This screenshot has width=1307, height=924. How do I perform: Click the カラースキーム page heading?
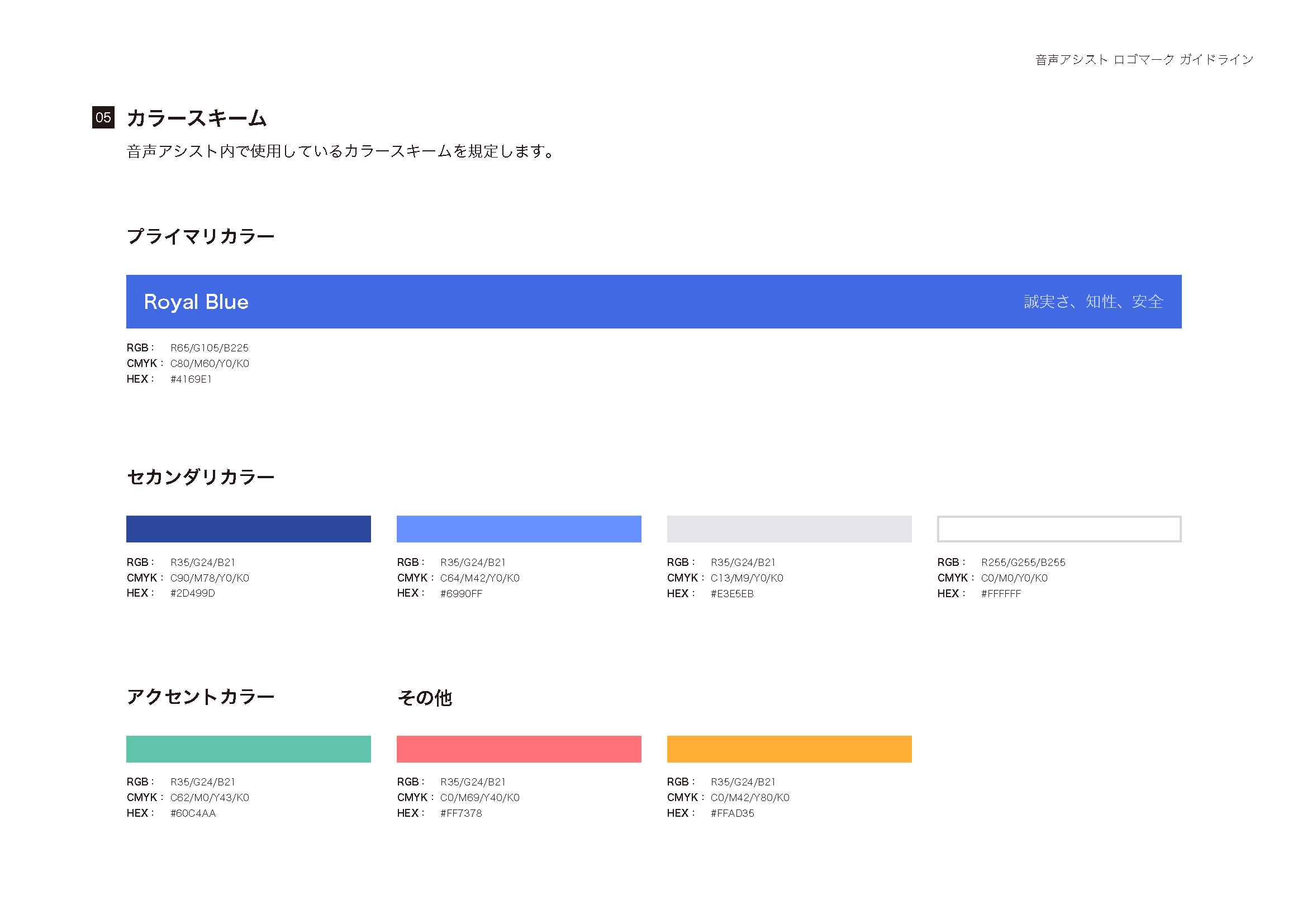(x=196, y=118)
